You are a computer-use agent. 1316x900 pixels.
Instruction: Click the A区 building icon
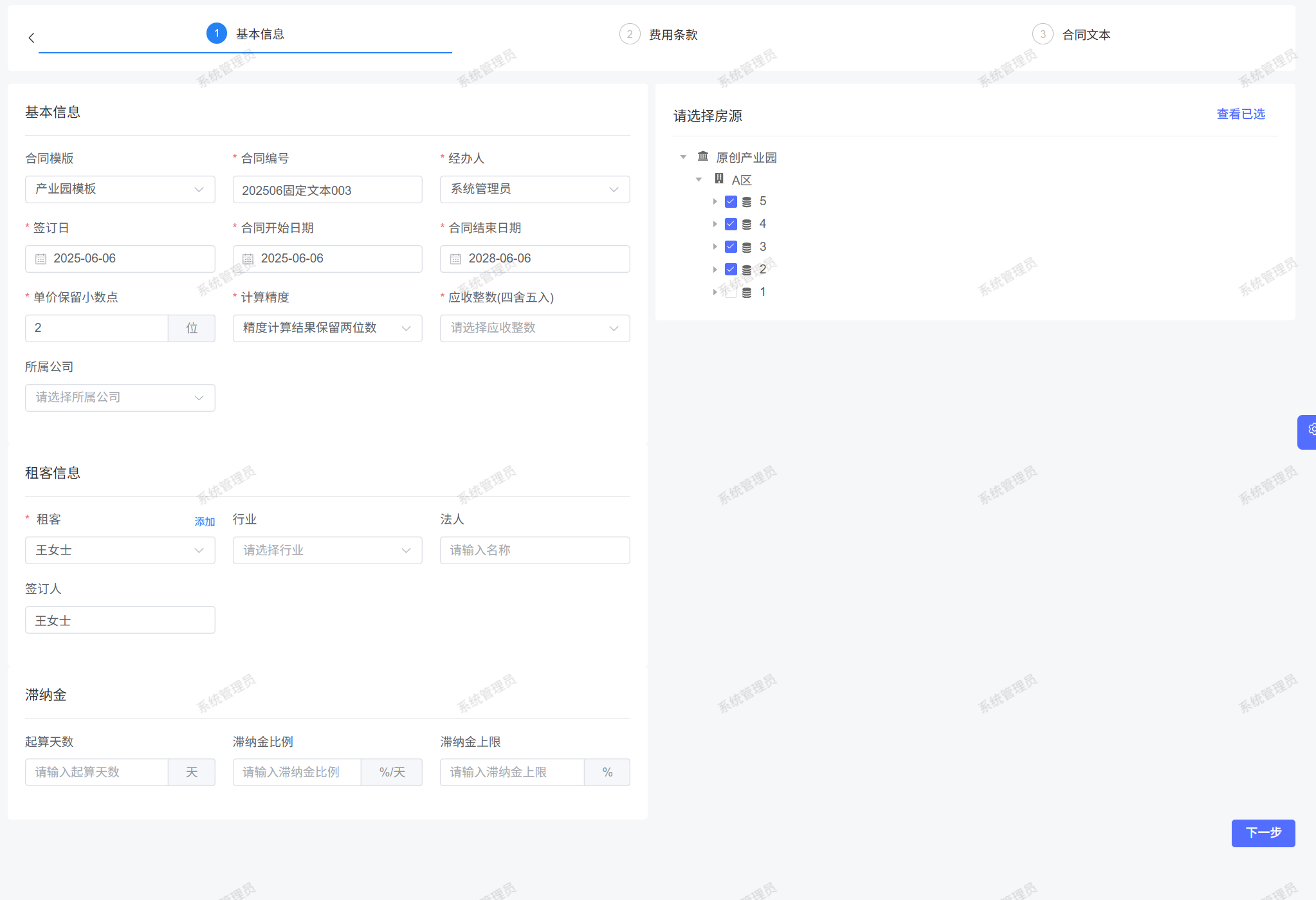[x=719, y=179]
